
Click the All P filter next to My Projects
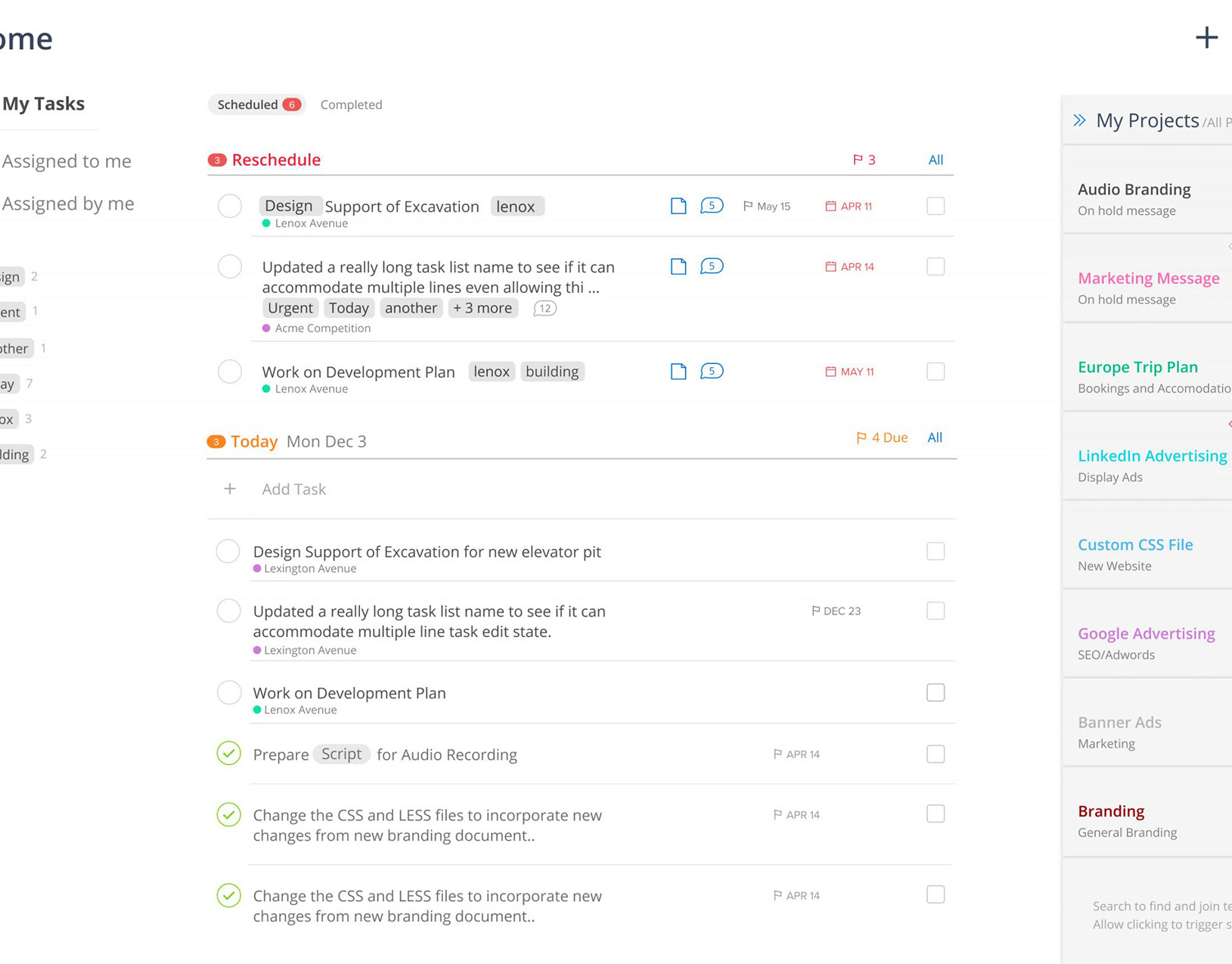pyautogui.click(x=1217, y=123)
